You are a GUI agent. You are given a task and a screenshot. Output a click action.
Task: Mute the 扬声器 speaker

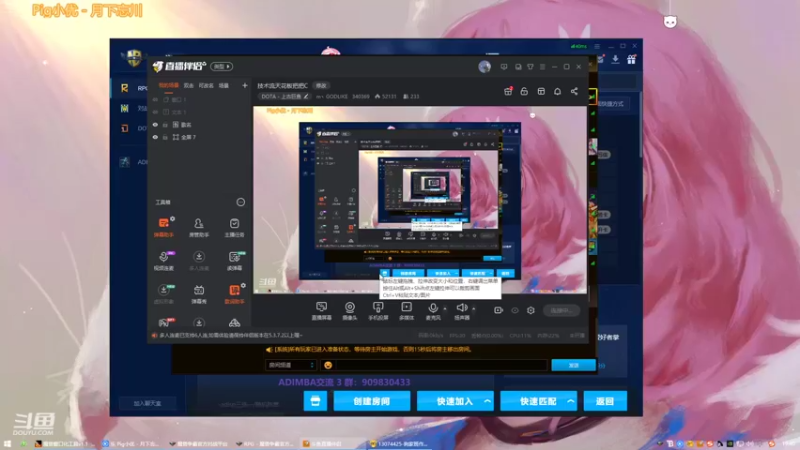pyautogui.click(x=462, y=310)
